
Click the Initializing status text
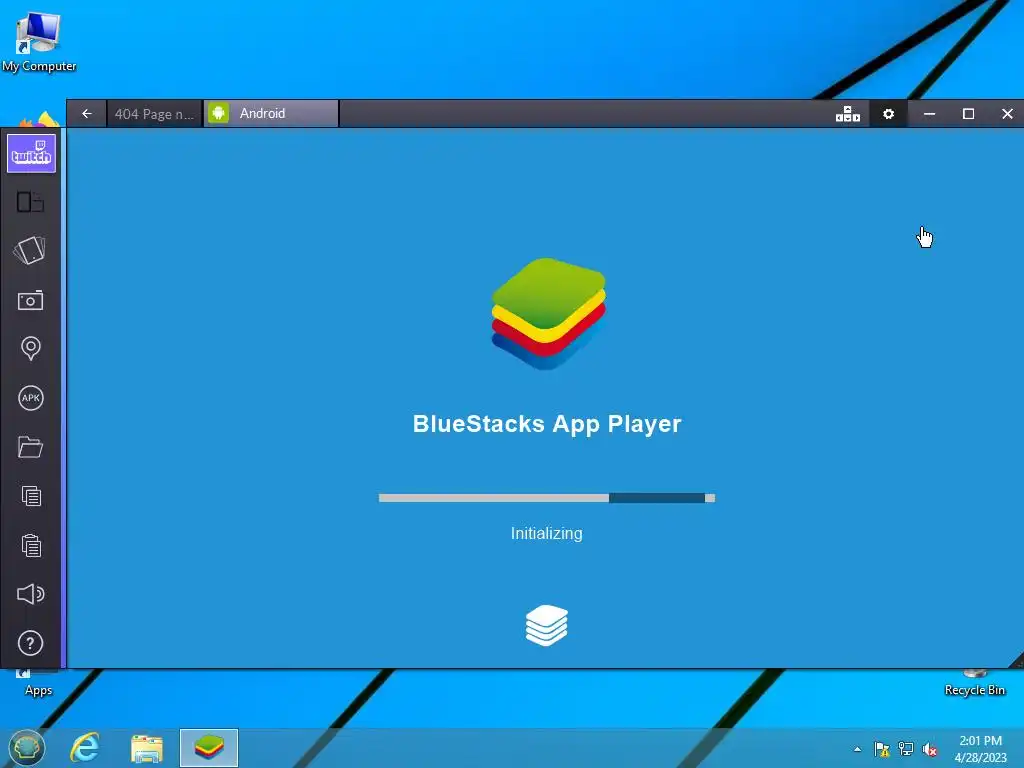pyautogui.click(x=547, y=534)
